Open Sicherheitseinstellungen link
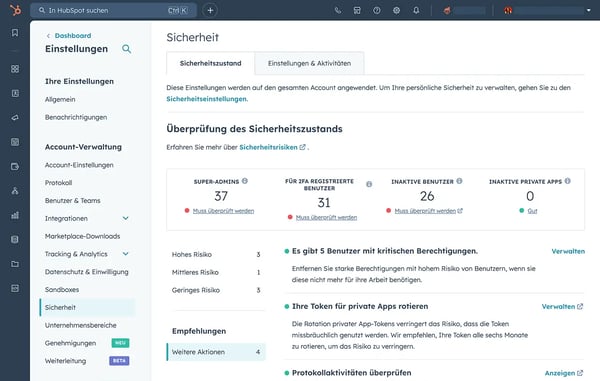 (207, 99)
